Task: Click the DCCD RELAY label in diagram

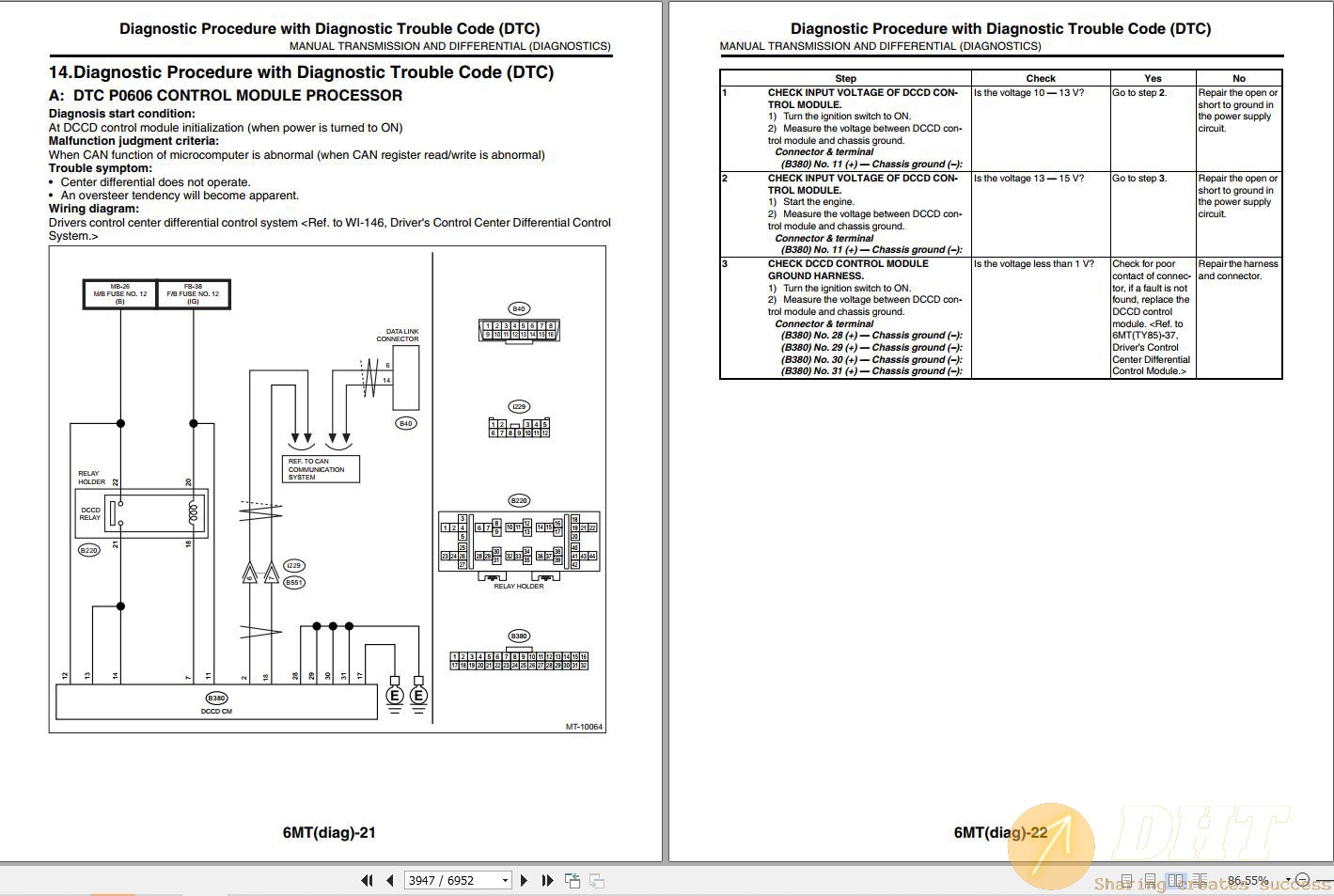Action: [90, 513]
